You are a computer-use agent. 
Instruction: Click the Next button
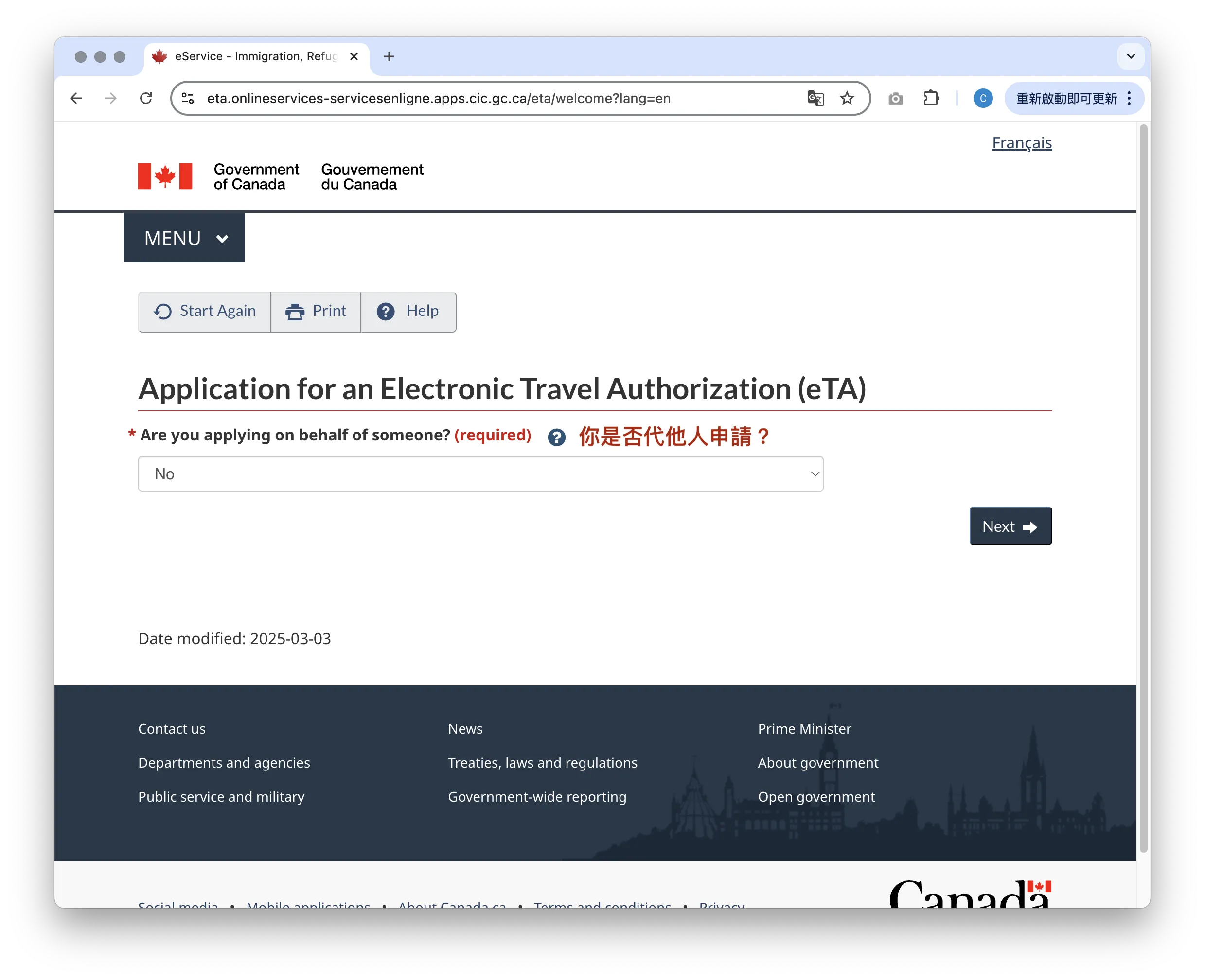[x=1010, y=526]
